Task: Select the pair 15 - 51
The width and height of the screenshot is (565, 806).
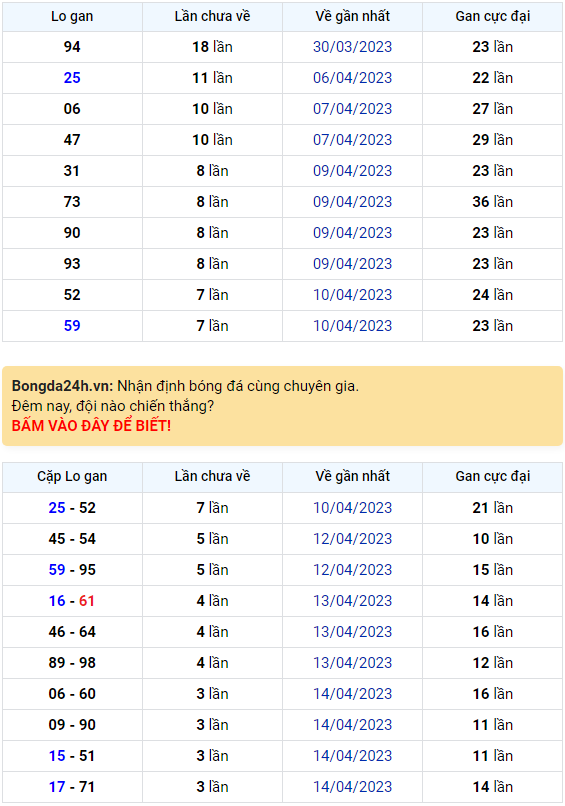Action: 72,756
